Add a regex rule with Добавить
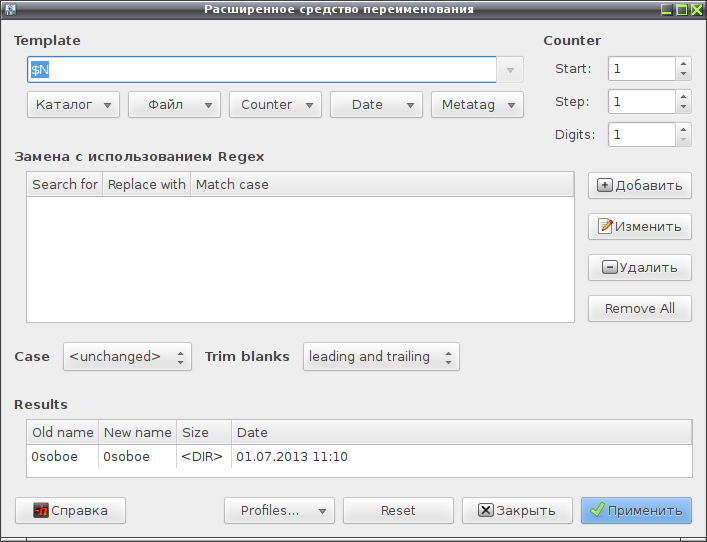This screenshot has width=707, height=542. [x=639, y=185]
